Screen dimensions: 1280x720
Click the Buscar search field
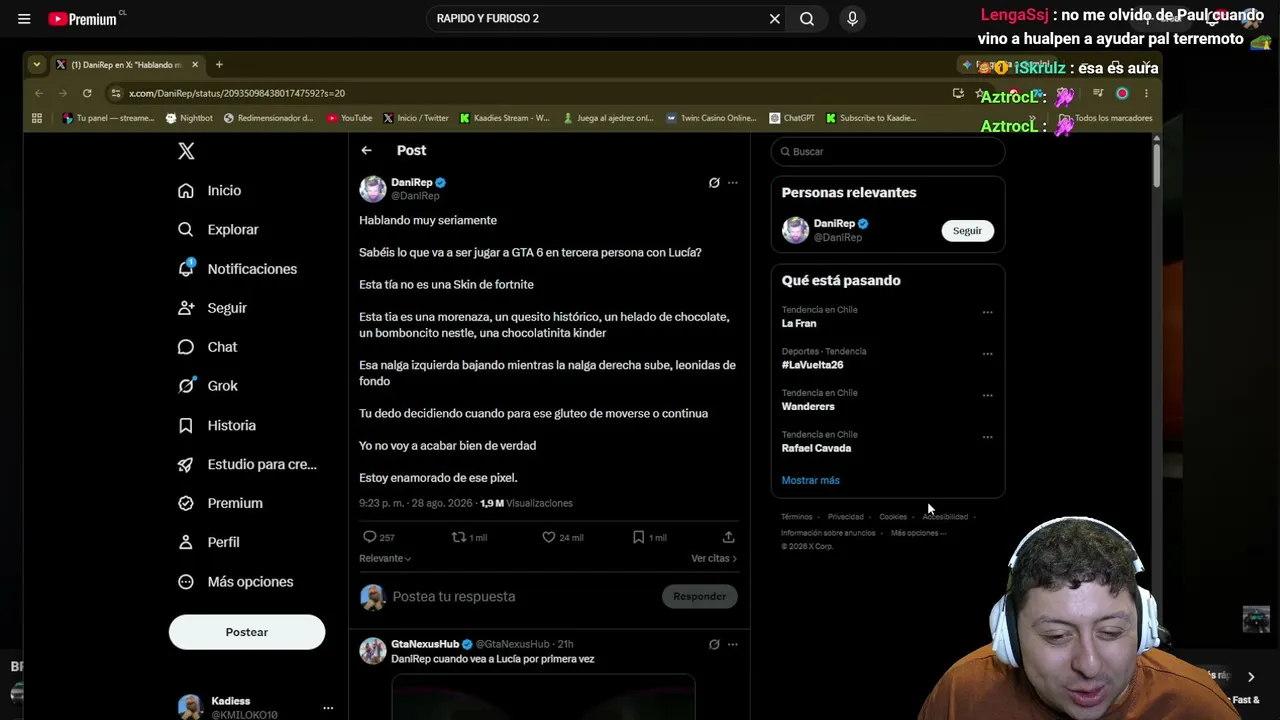point(888,151)
